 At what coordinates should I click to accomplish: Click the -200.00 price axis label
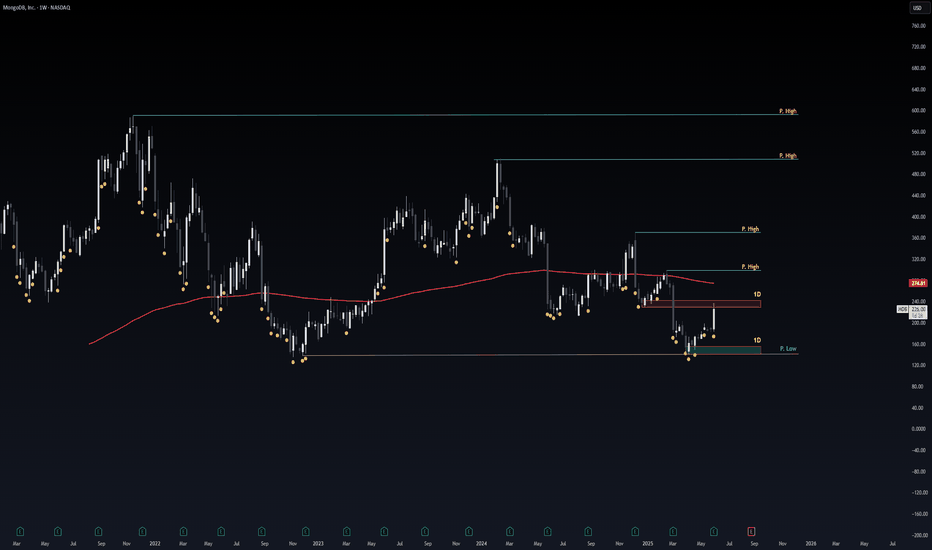pos(918,535)
